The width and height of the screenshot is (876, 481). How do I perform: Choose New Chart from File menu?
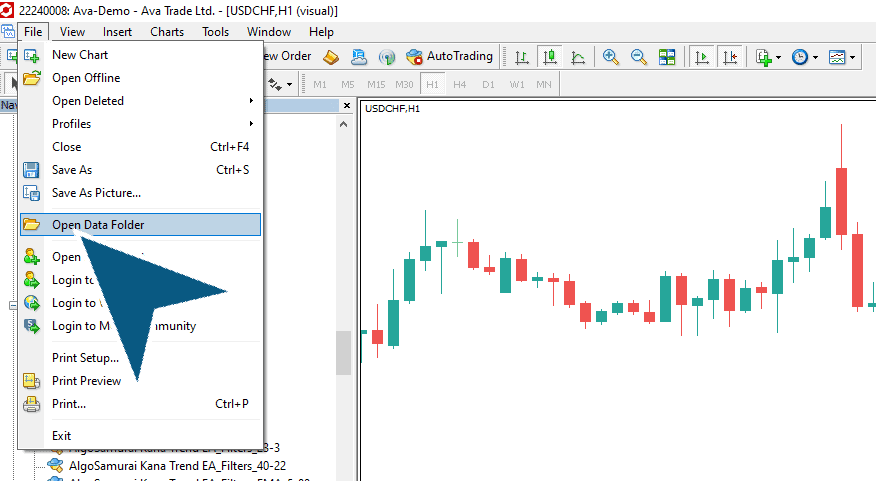[x=140, y=55]
